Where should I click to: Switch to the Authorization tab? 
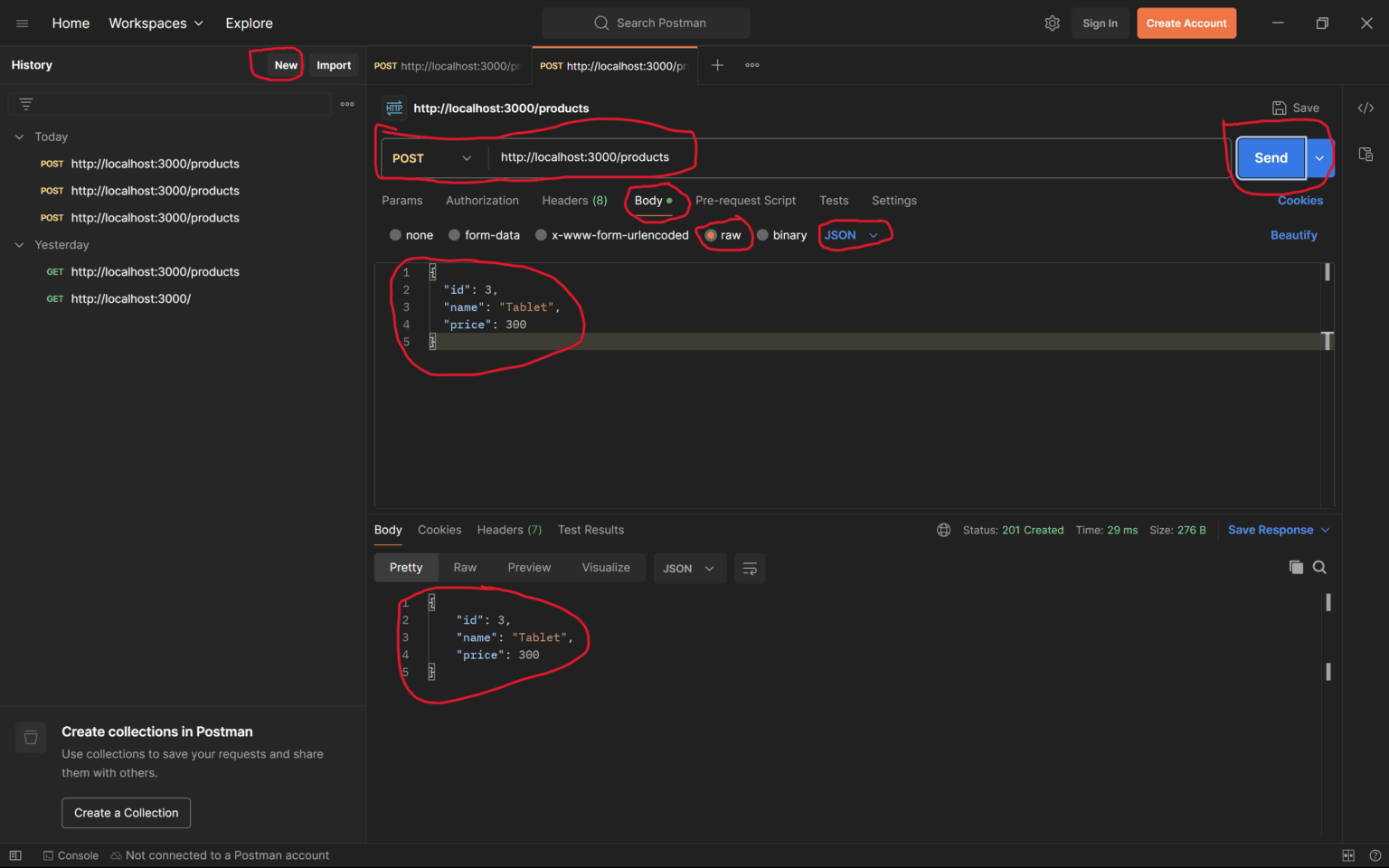(482, 201)
